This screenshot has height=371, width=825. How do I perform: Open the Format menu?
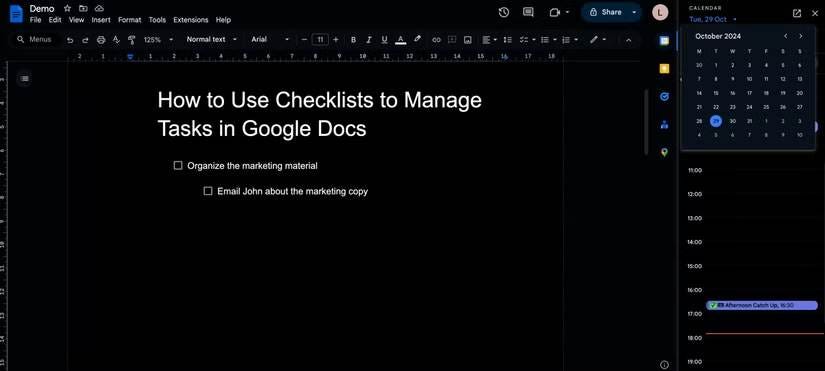tap(129, 20)
